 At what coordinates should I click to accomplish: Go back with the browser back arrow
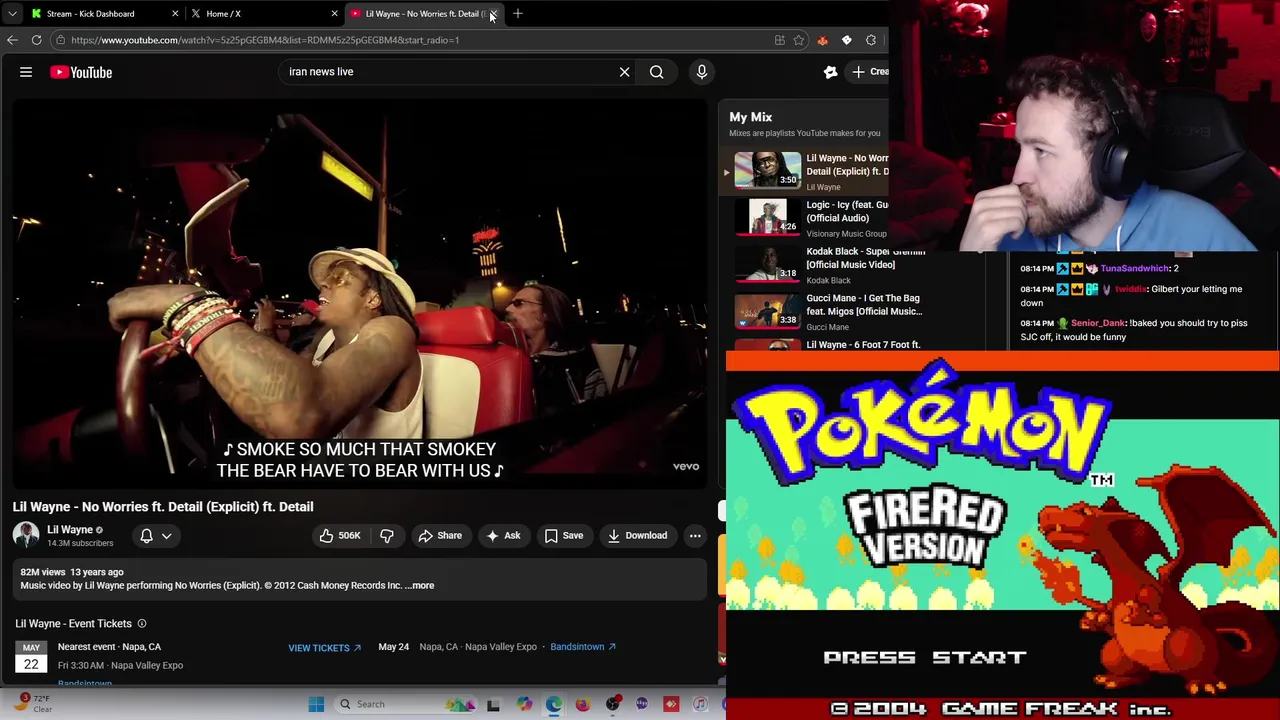point(12,40)
